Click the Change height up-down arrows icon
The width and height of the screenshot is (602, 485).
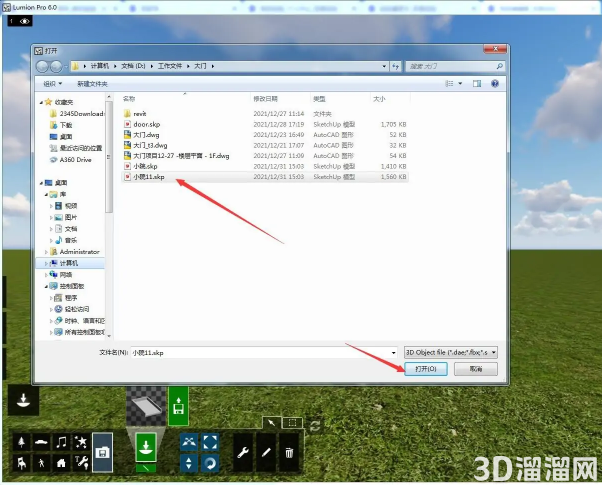point(189,463)
